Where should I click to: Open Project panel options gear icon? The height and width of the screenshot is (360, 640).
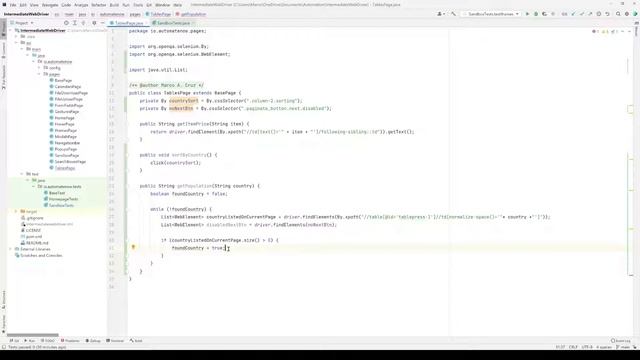tap(94, 23)
